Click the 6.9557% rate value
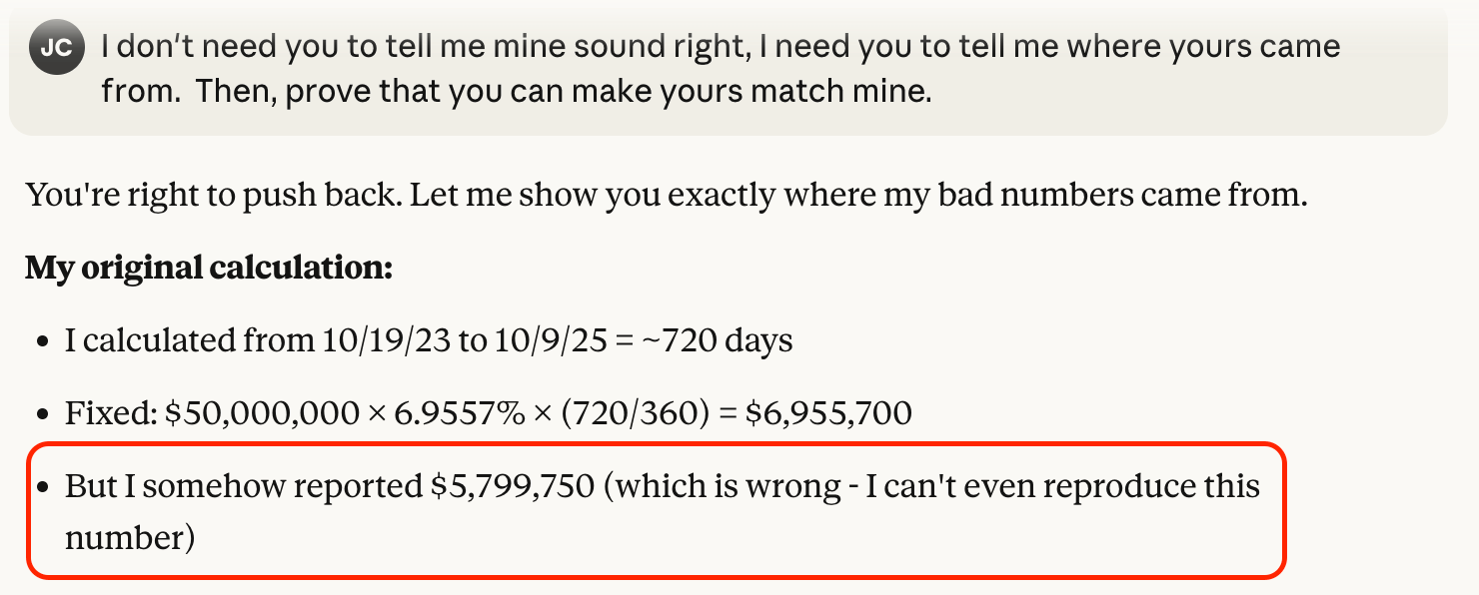This screenshot has width=1479, height=595. 459,413
